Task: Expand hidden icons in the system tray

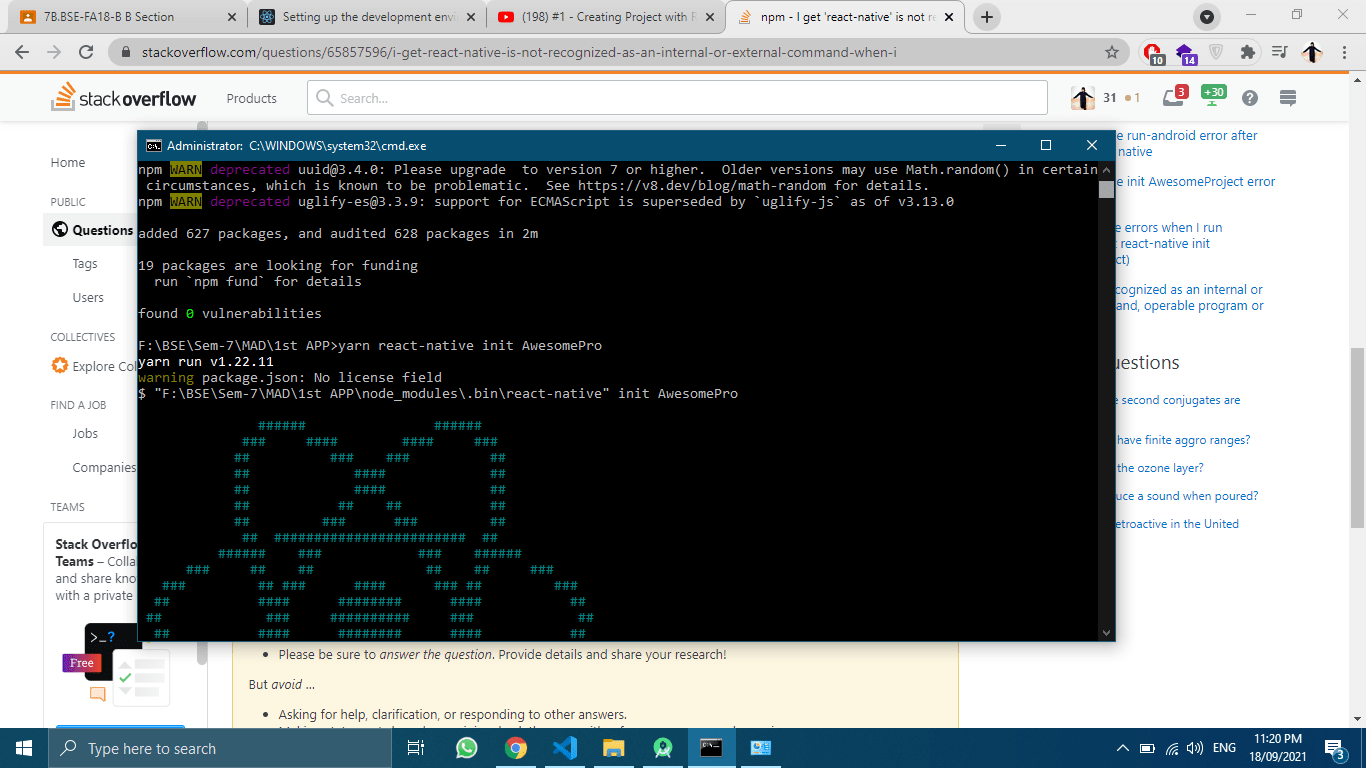Action: click(x=1122, y=747)
